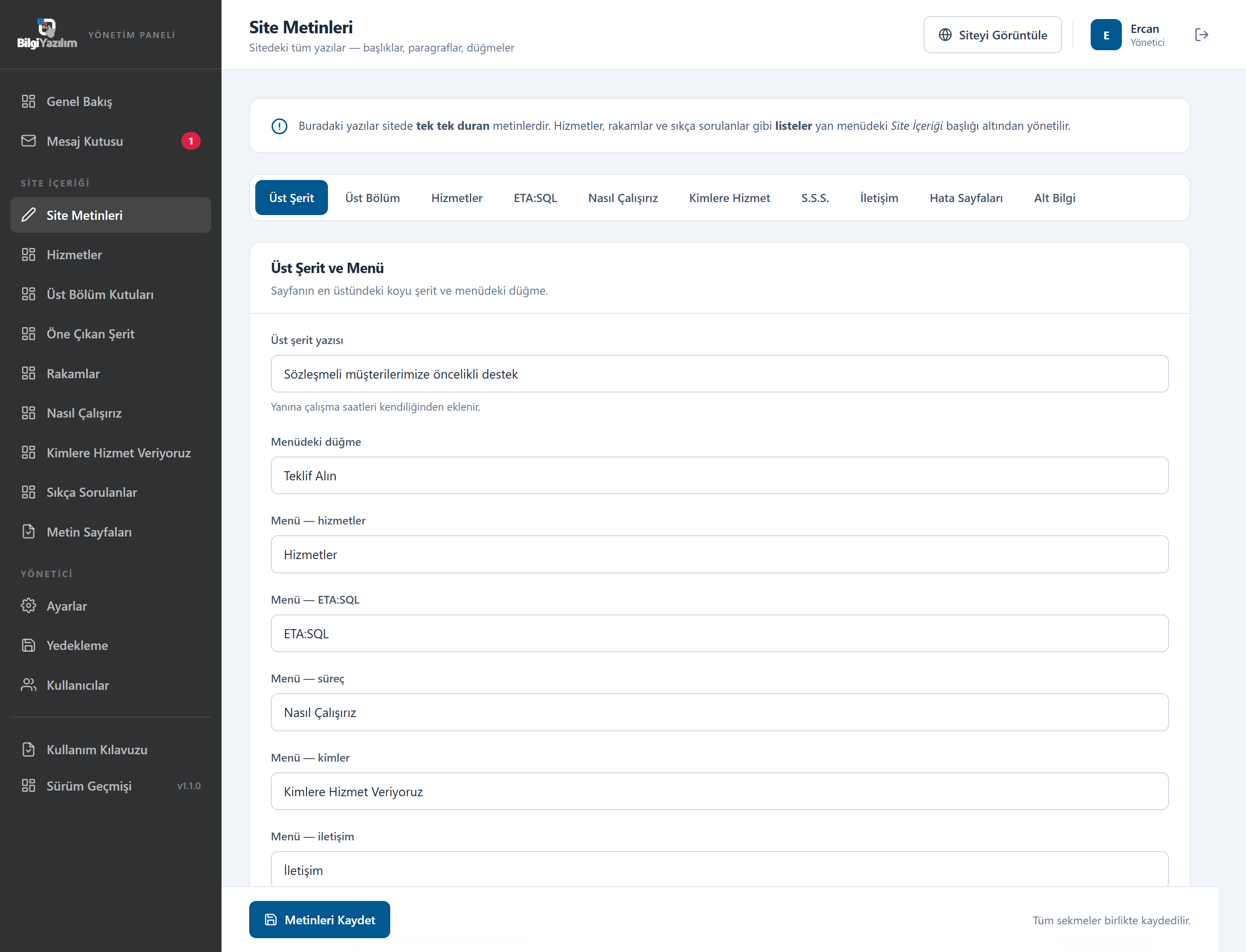Screen dimensions: 1246x952
Task: Focus the Menü — hizmetler field
Action: click(719, 554)
